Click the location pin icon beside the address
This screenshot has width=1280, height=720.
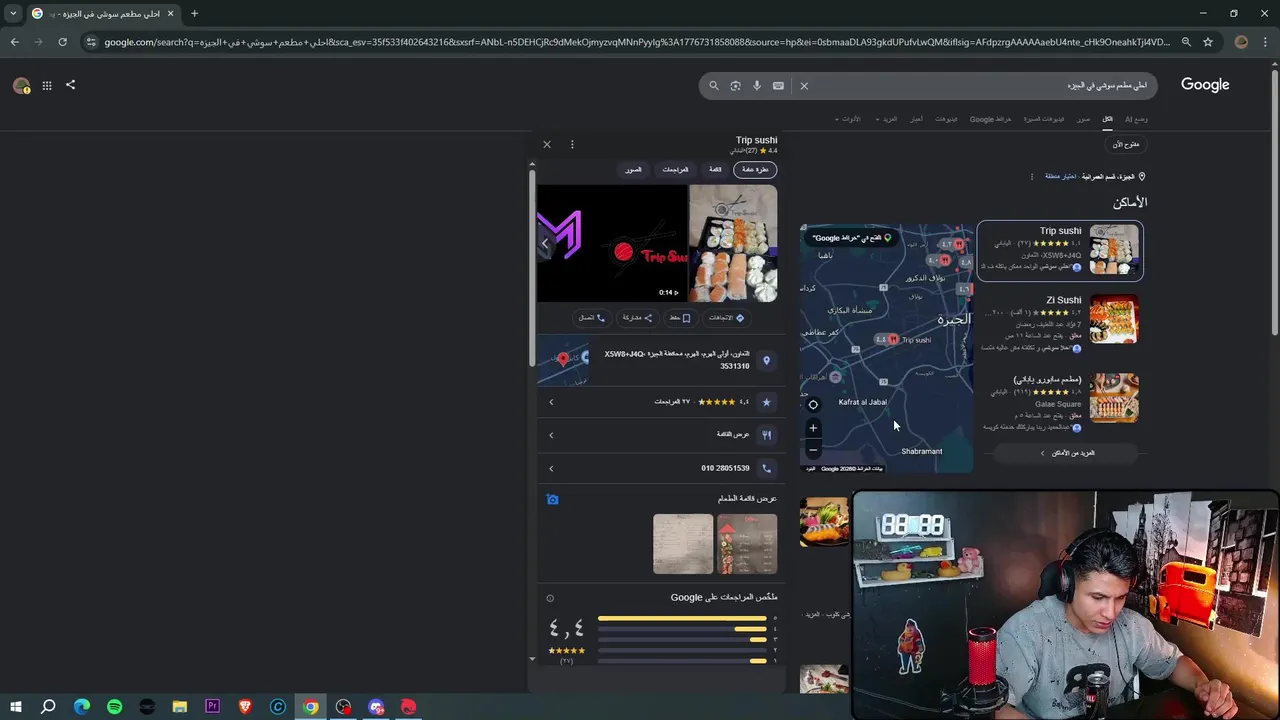click(x=767, y=361)
